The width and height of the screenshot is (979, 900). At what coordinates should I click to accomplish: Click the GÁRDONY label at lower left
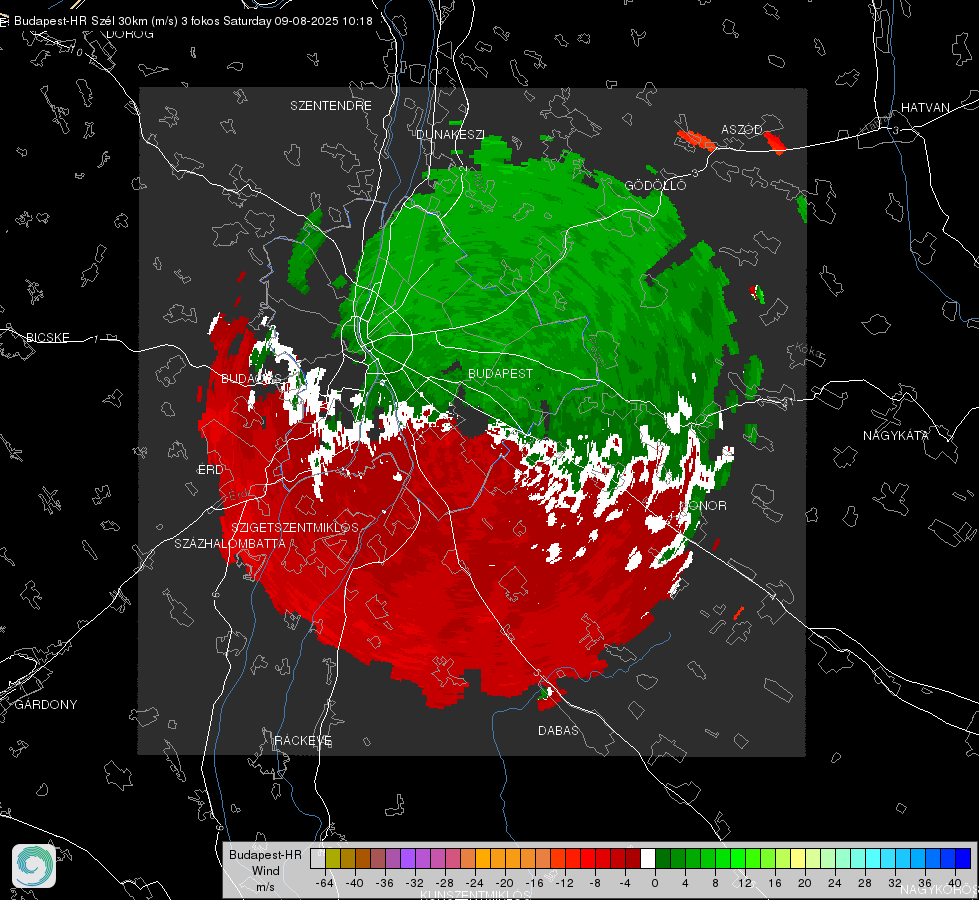click(46, 705)
